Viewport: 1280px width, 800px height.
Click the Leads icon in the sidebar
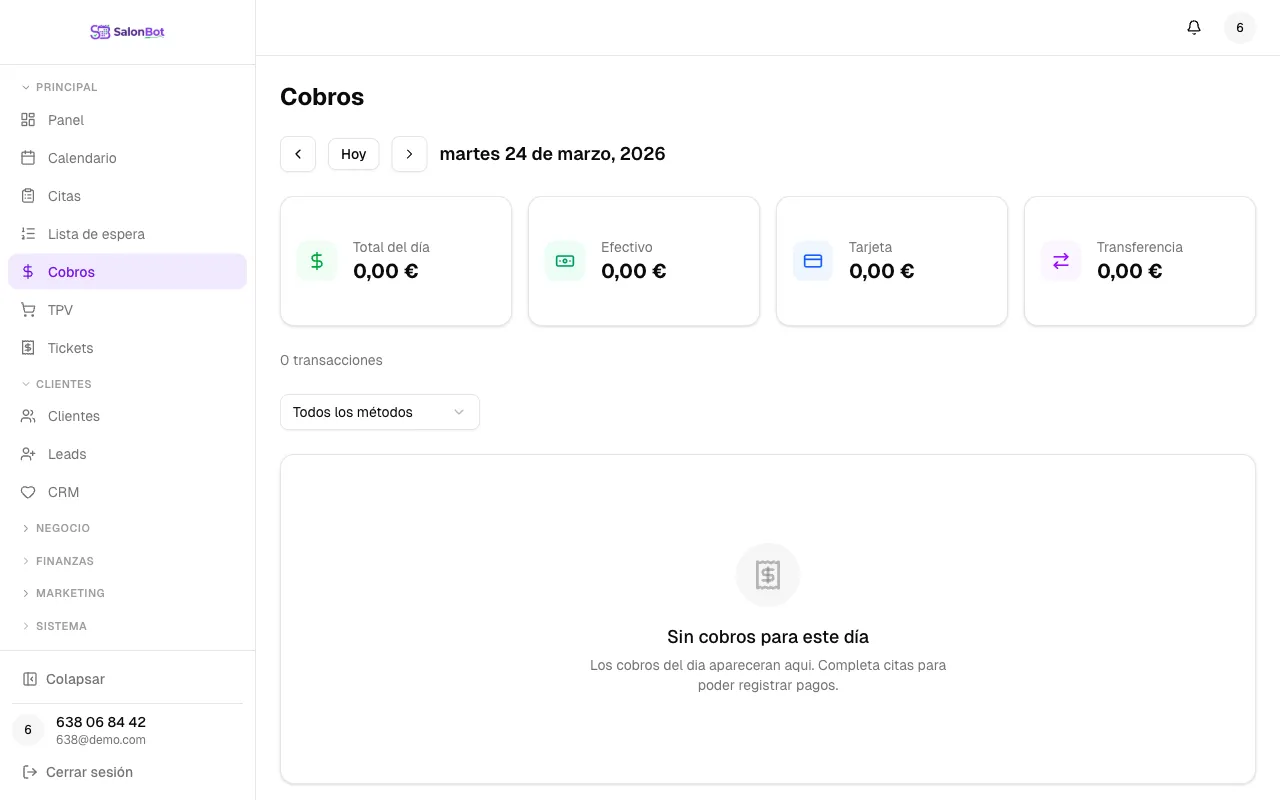point(28,454)
